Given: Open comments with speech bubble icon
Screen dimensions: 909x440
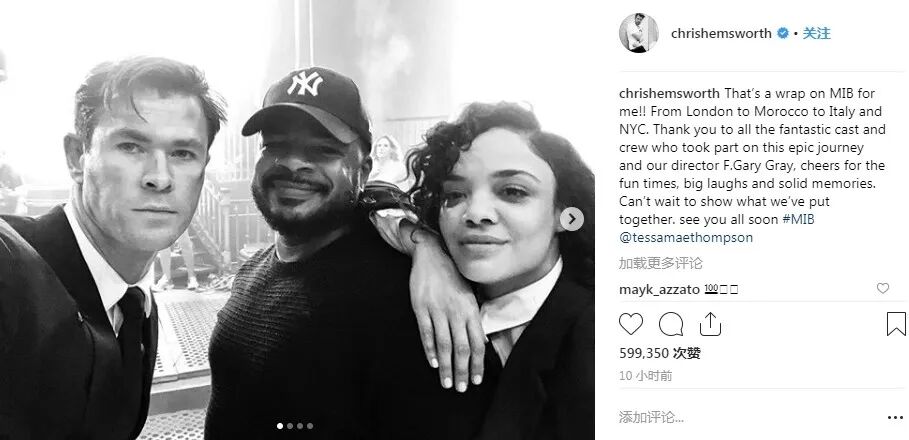Looking at the screenshot, I should coord(671,324).
